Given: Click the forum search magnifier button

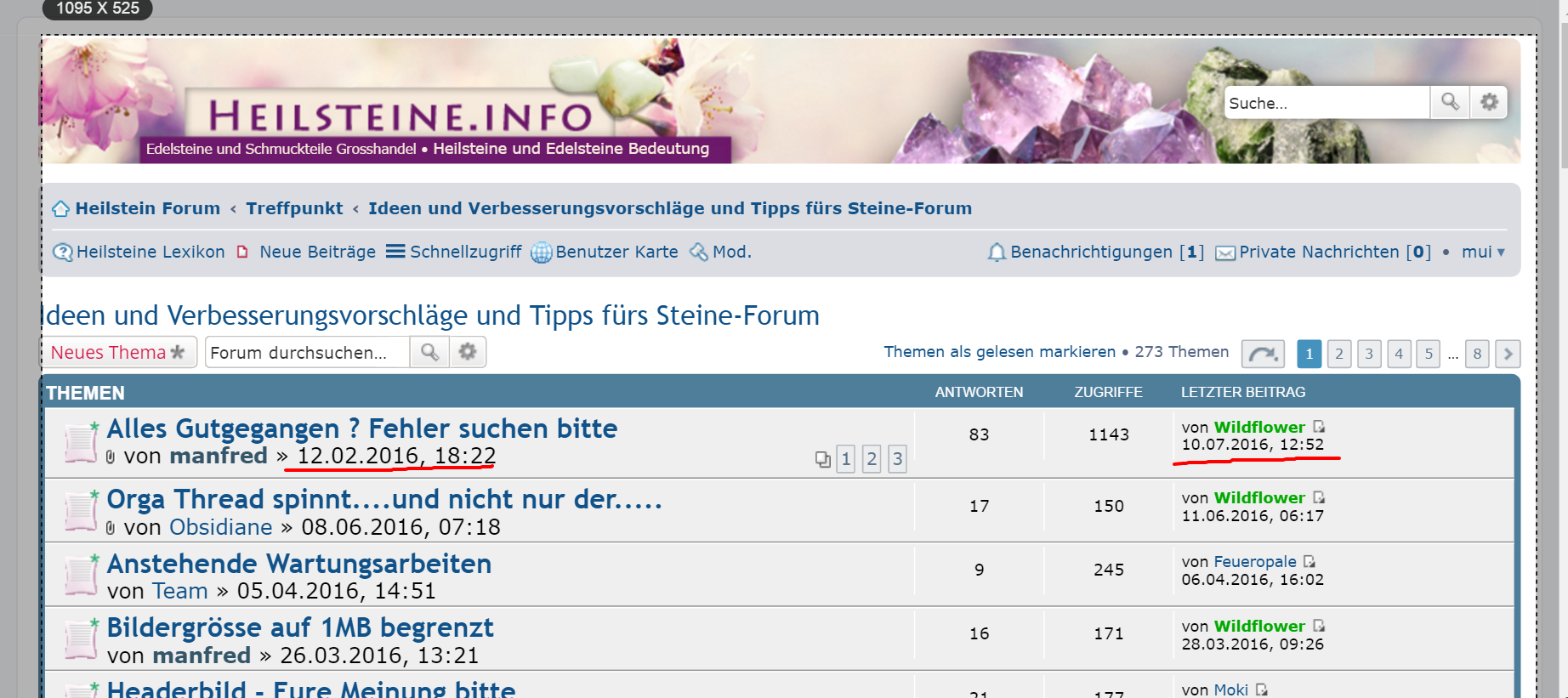Looking at the screenshot, I should coord(429,352).
